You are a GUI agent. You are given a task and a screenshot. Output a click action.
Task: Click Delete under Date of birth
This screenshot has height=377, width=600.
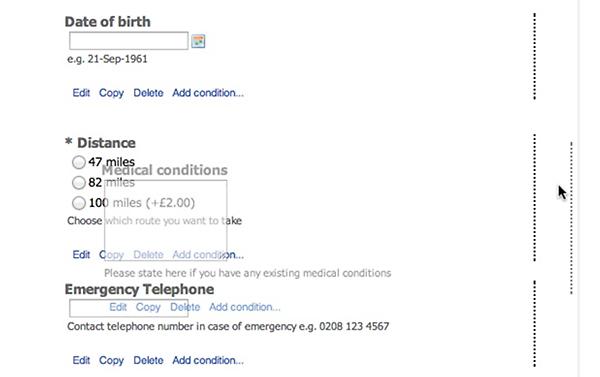tap(148, 93)
